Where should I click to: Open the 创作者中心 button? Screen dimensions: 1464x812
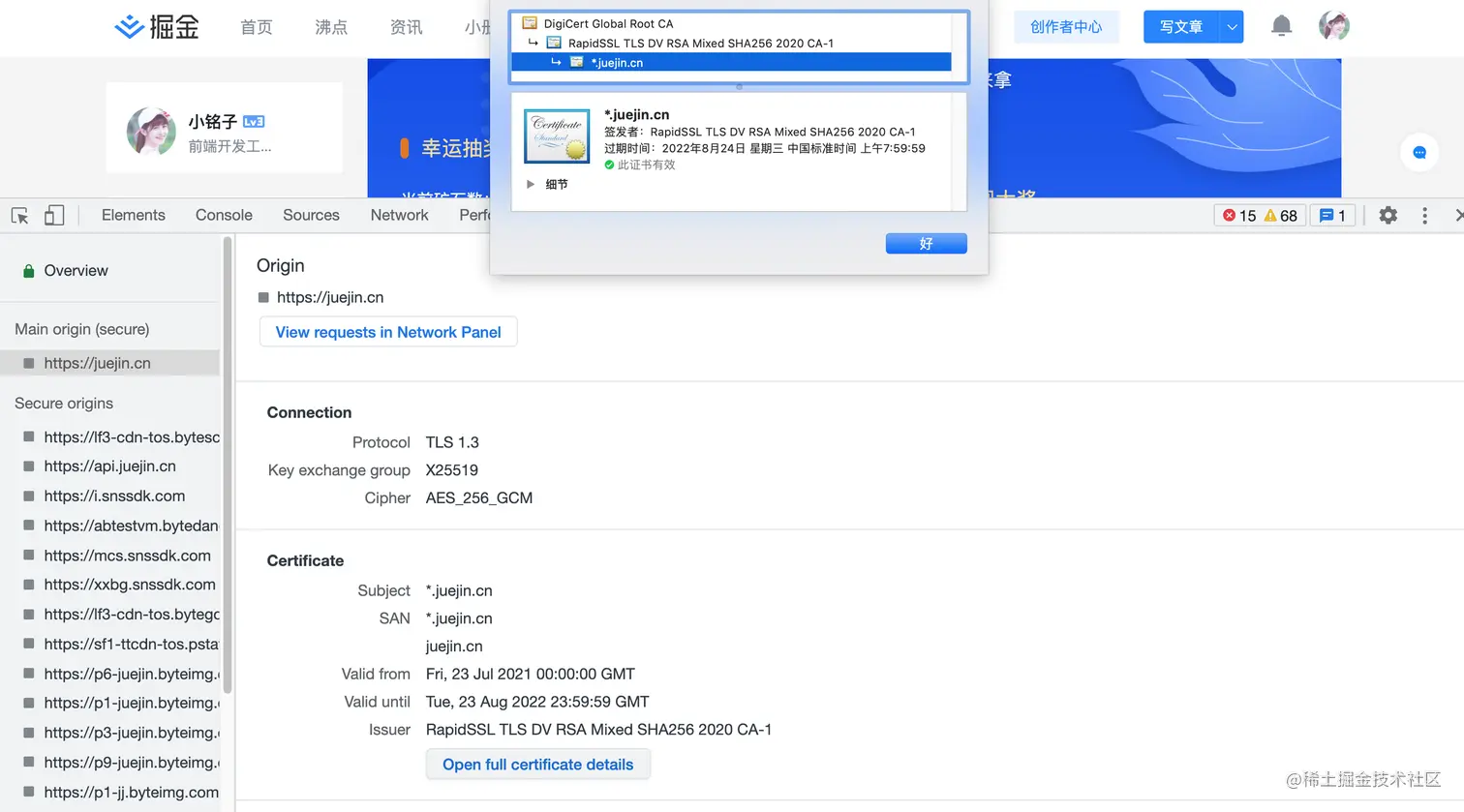(x=1066, y=27)
